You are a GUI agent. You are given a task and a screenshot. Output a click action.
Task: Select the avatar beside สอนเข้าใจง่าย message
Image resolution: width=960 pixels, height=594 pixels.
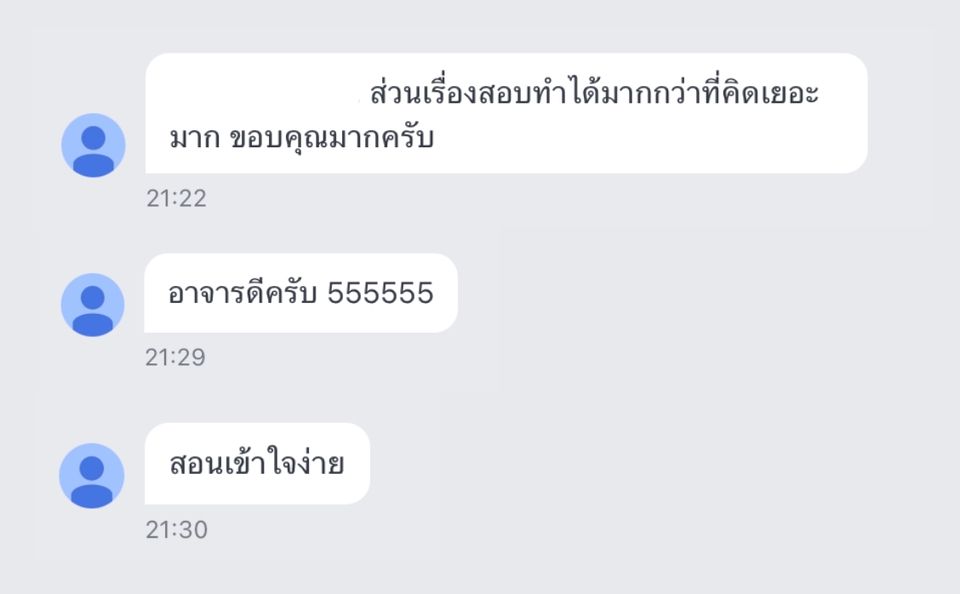[x=92, y=476]
